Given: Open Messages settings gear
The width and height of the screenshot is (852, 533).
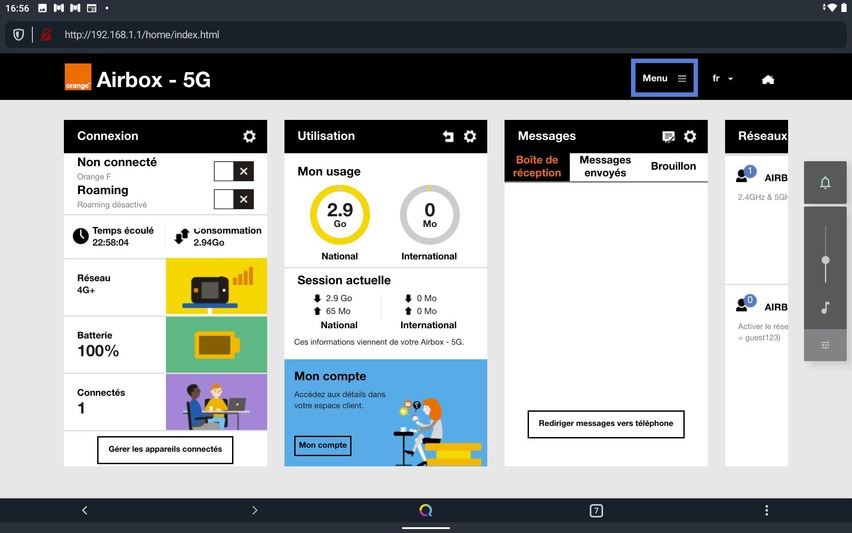Looking at the screenshot, I should [x=690, y=136].
